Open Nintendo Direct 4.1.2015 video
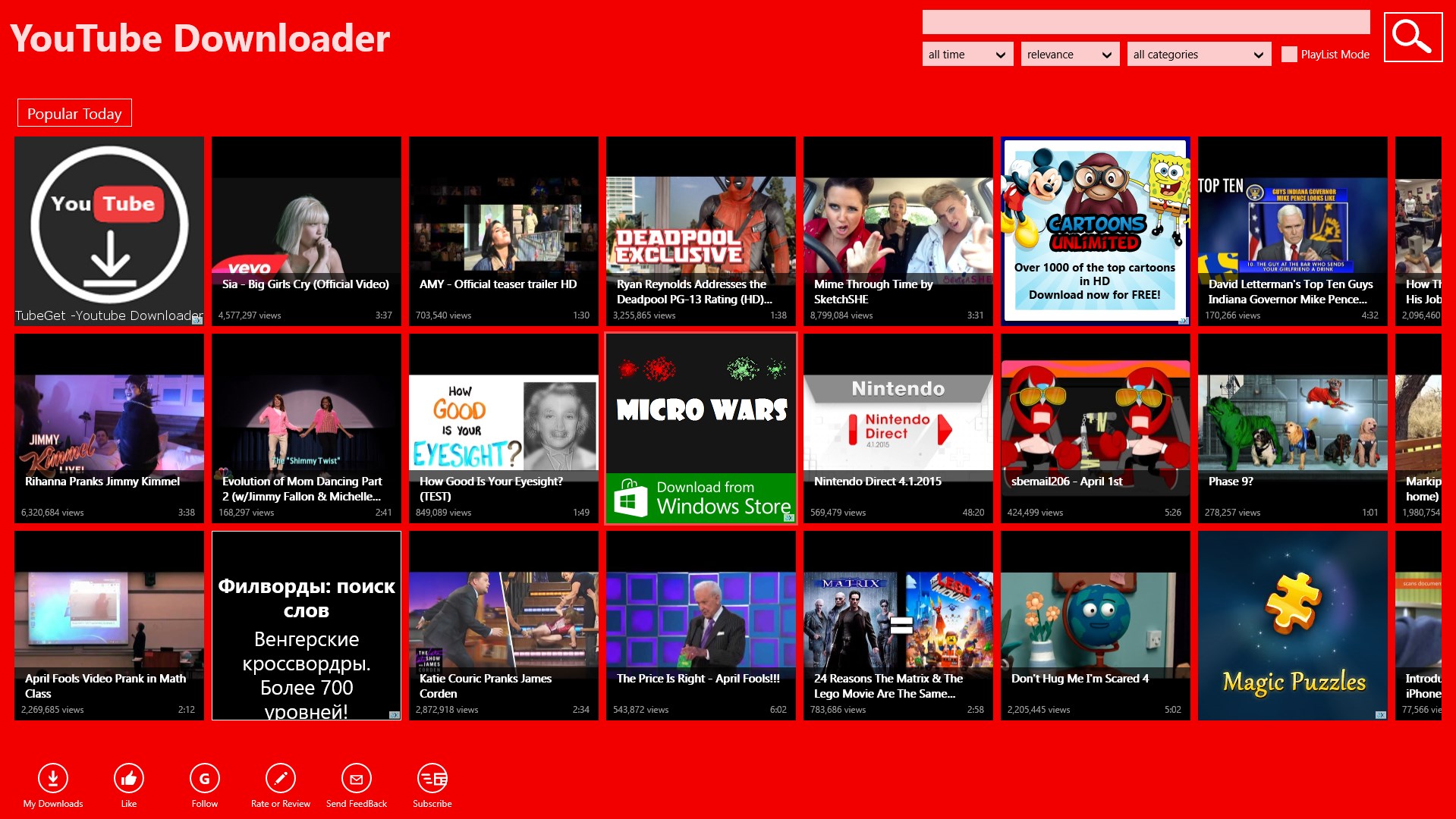Screen dimensions: 1456x819 click(x=898, y=428)
